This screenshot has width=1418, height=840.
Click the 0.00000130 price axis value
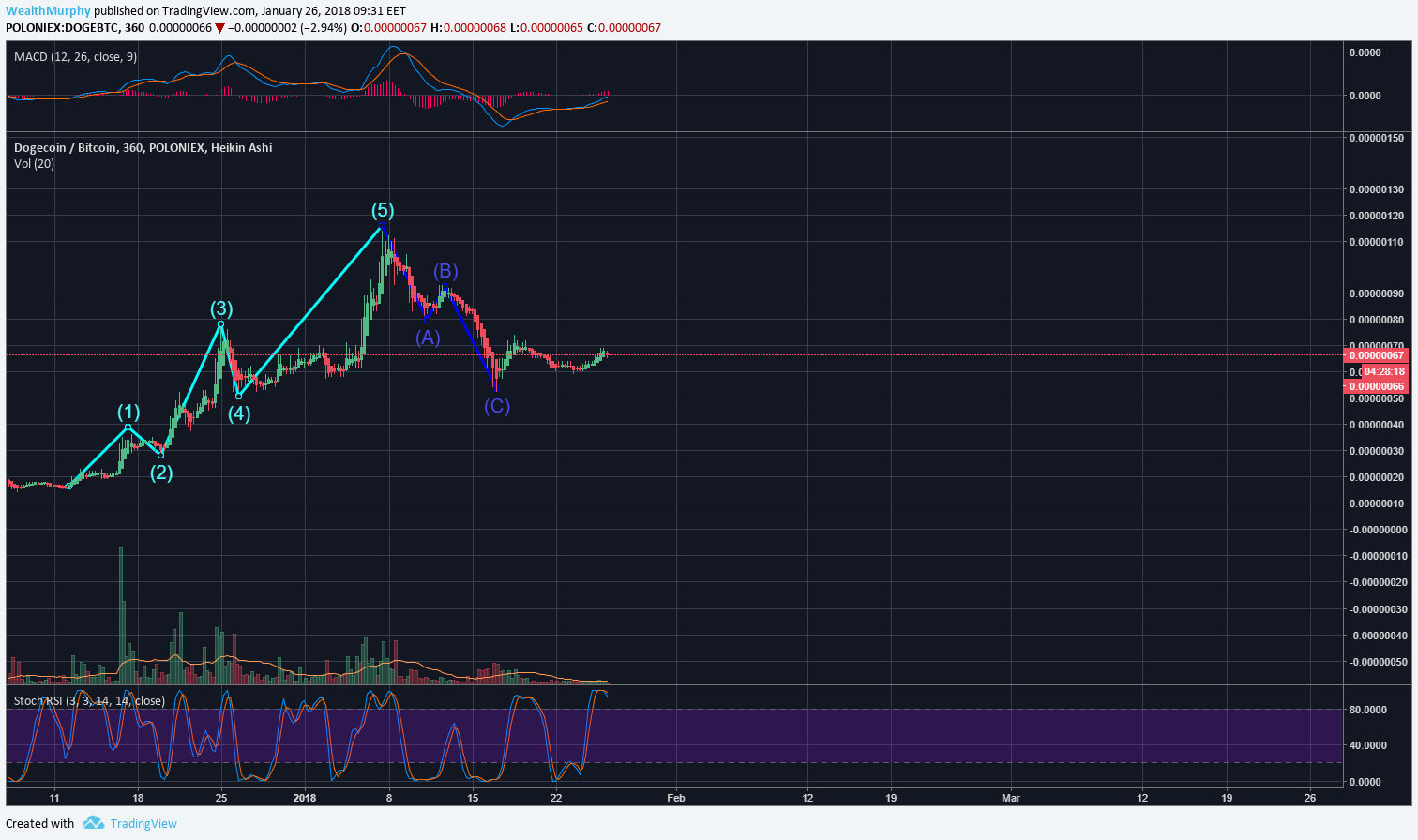1377,189
